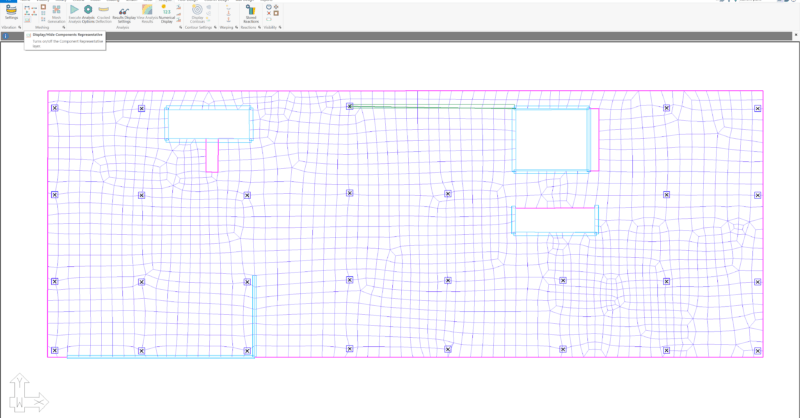Open the Numerical Display tool

click(x=167, y=13)
